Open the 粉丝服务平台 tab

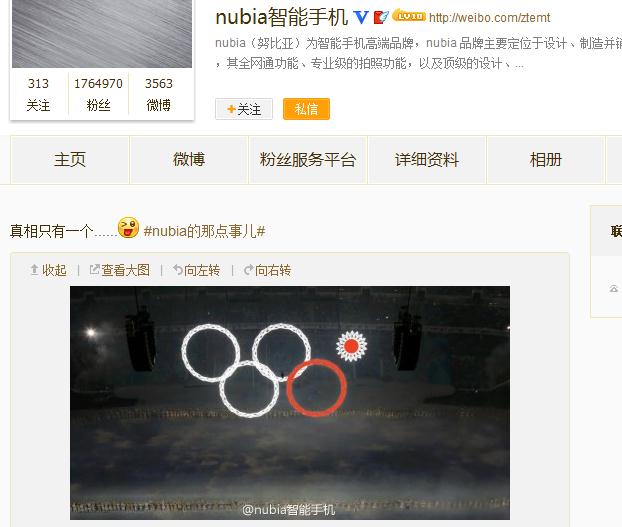coord(308,160)
